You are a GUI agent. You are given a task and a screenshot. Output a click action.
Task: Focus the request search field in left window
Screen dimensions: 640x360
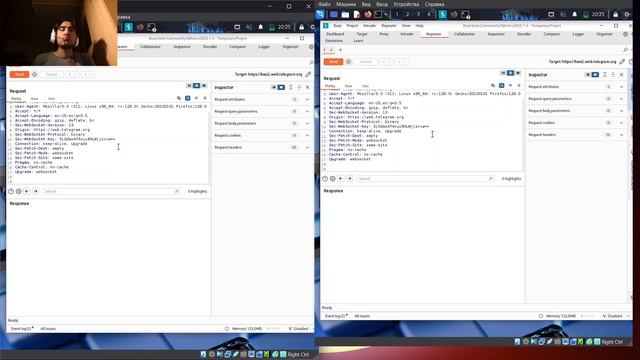click(111, 191)
